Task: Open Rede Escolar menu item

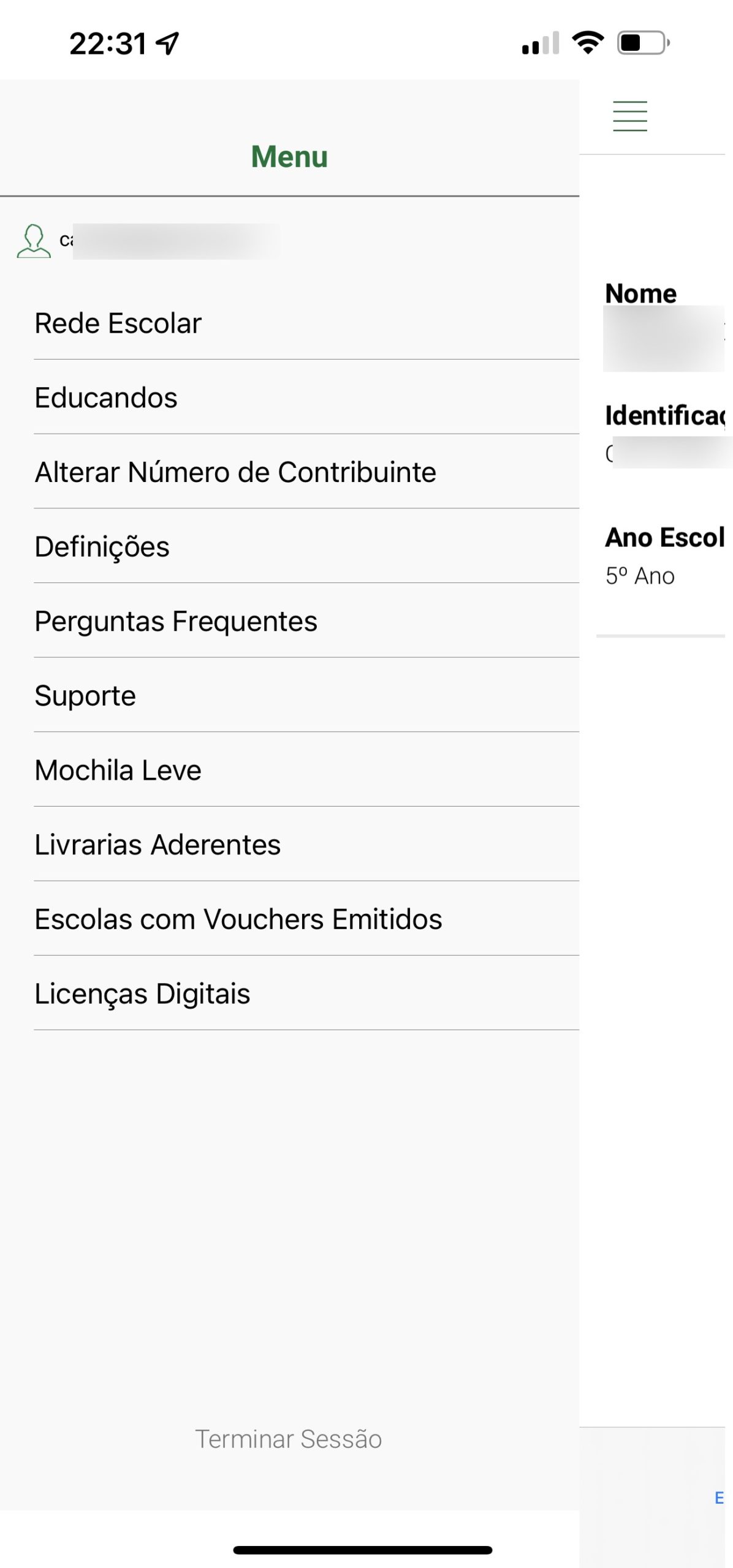Action: (118, 323)
